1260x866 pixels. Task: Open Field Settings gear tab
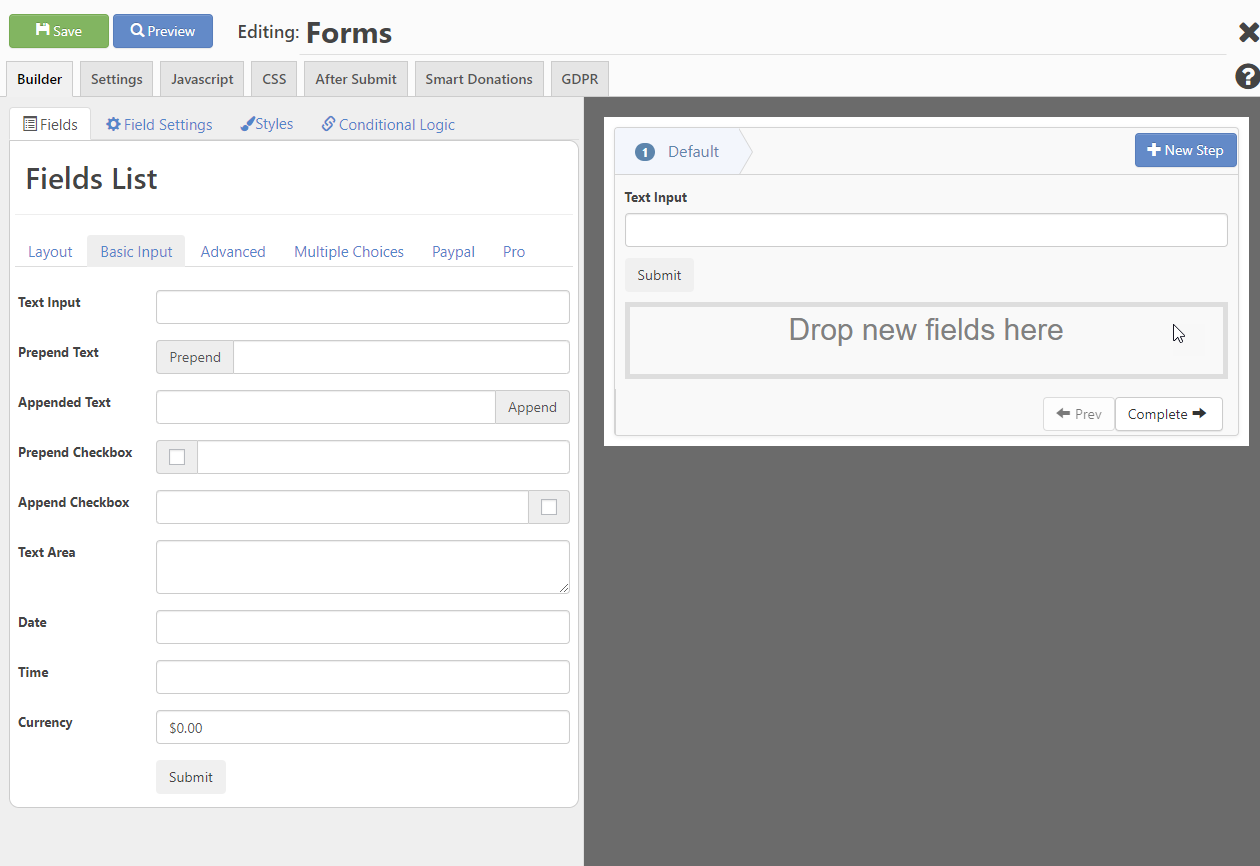point(160,124)
